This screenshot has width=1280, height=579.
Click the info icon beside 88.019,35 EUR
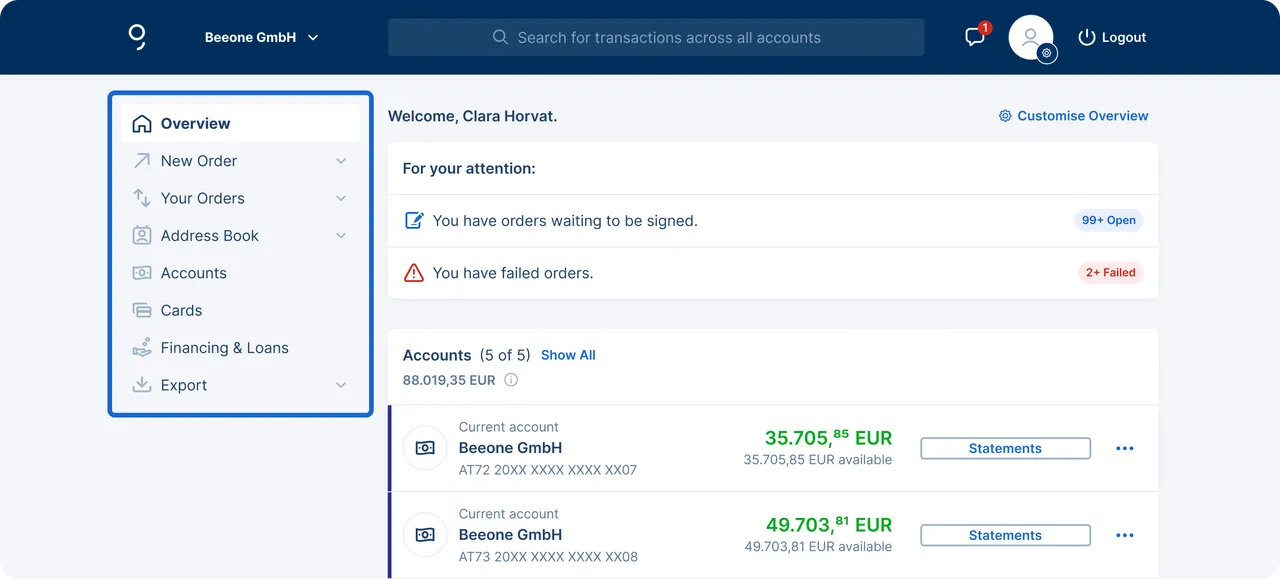coord(511,380)
